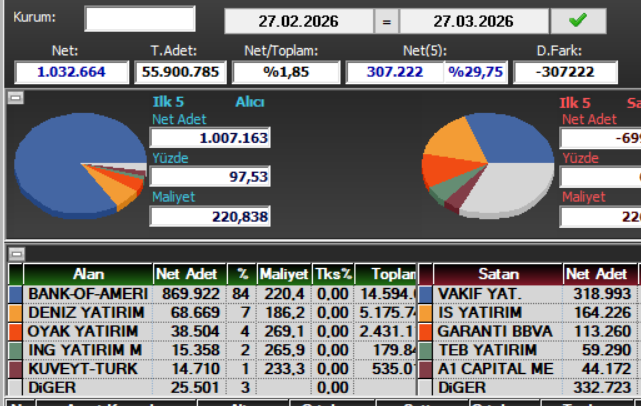Click the Net(5) value 307.222
Image resolution: width=641 pixels, height=406 pixels.
pyautogui.click(x=394, y=72)
